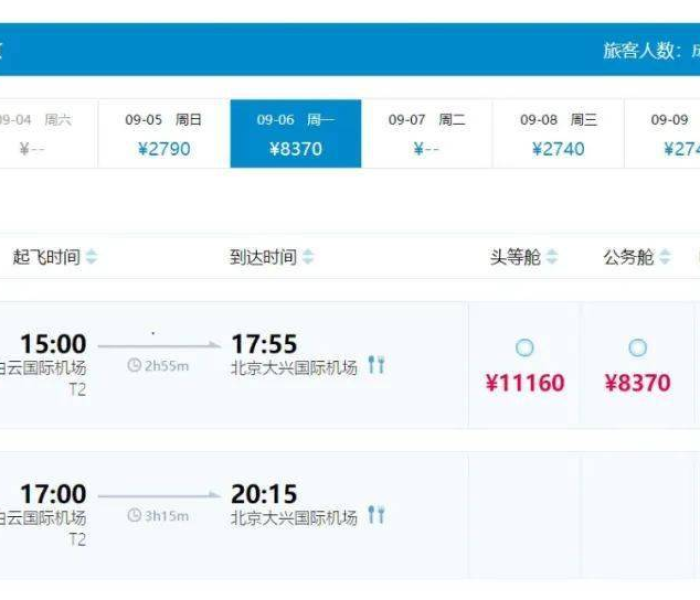The width and height of the screenshot is (700, 600).
Task: Select the 09-05 Sunday ¥2790 date tab
Action: [x=164, y=134]
